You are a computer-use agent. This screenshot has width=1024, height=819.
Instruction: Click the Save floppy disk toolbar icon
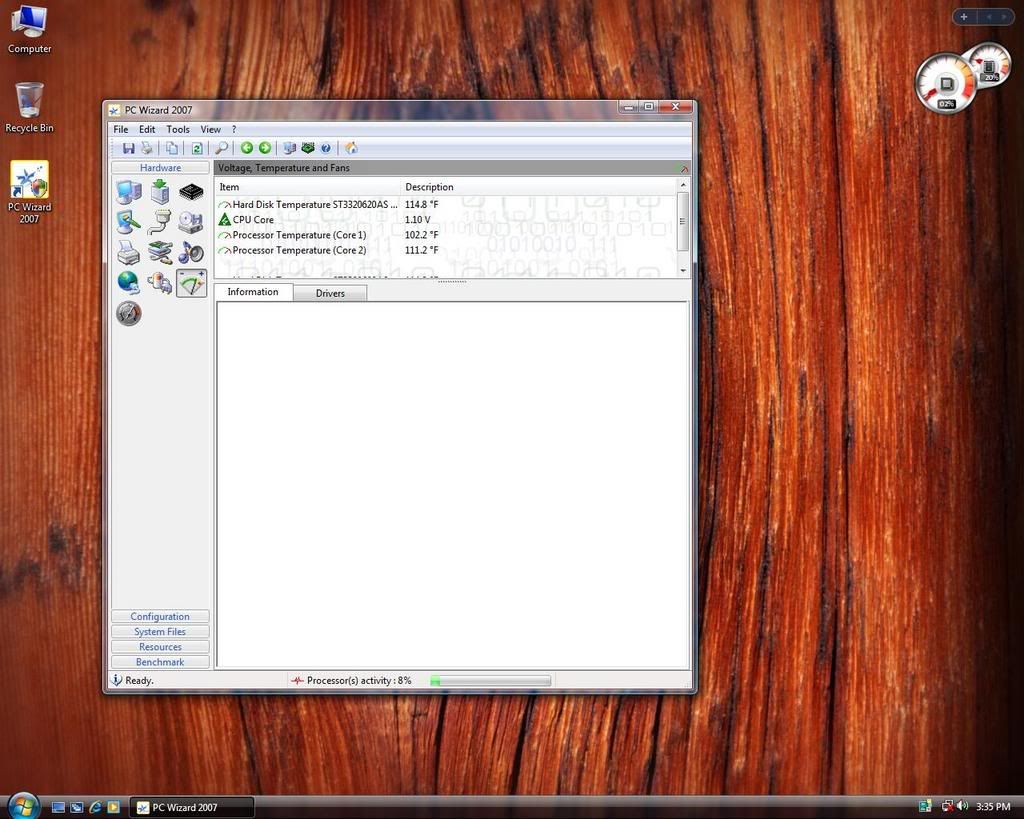click(128, 148)
